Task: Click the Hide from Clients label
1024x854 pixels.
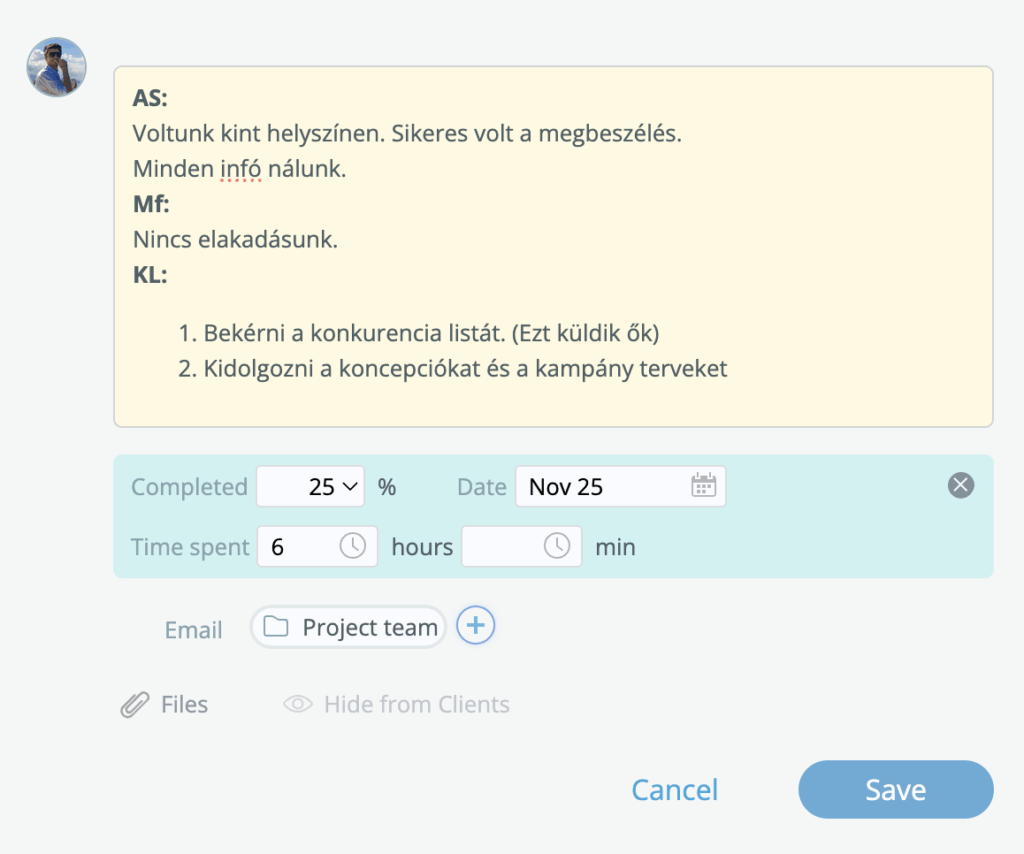Action: (x=416, y=705)
